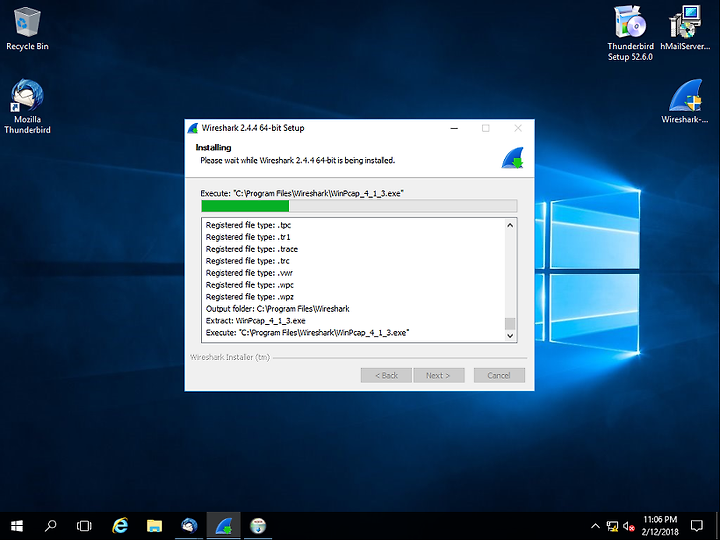Image resolution: width=720 pixels, height=540 pixels.
Task: Open Task View on the taskbar
Action: tap(84, 526)
